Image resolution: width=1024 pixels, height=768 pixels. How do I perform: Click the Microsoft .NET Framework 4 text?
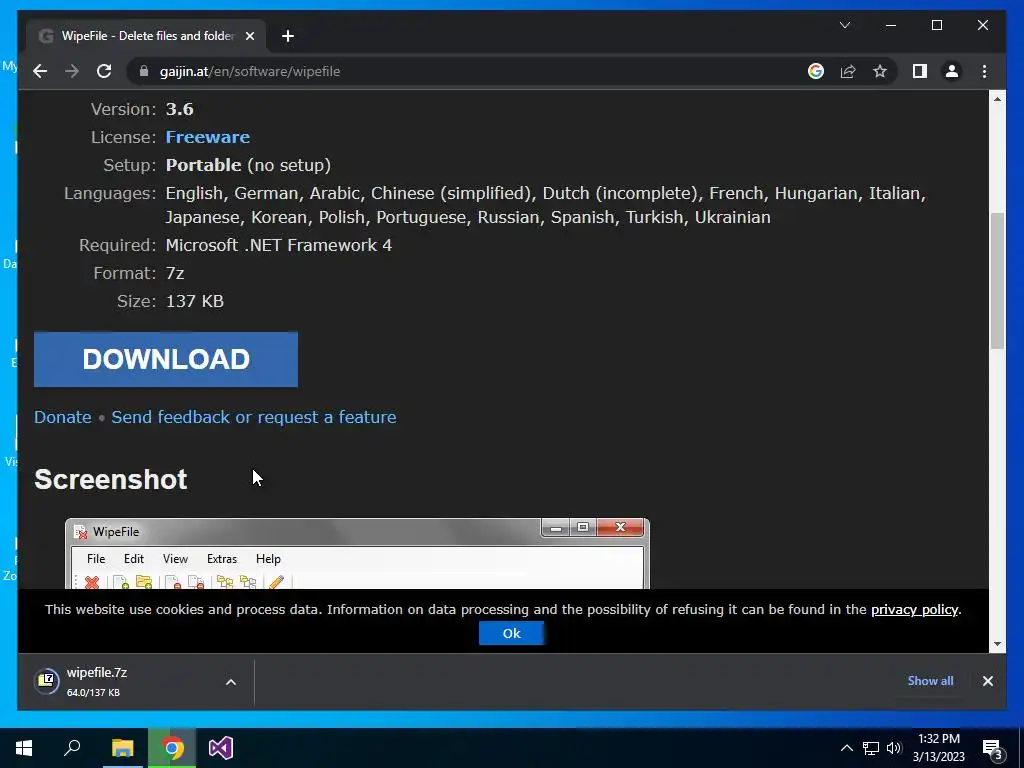279,245
